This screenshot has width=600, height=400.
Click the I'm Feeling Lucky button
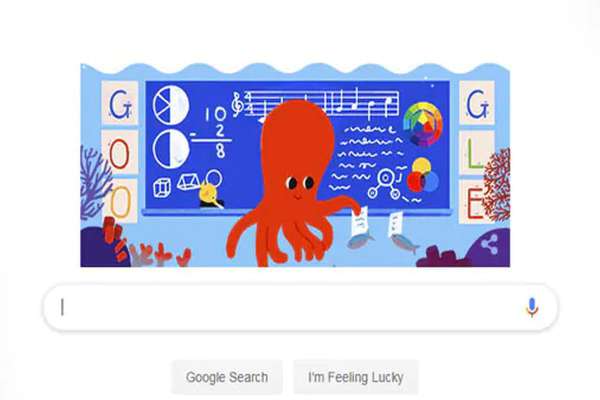pyautogui.click(x=355, y=377)
